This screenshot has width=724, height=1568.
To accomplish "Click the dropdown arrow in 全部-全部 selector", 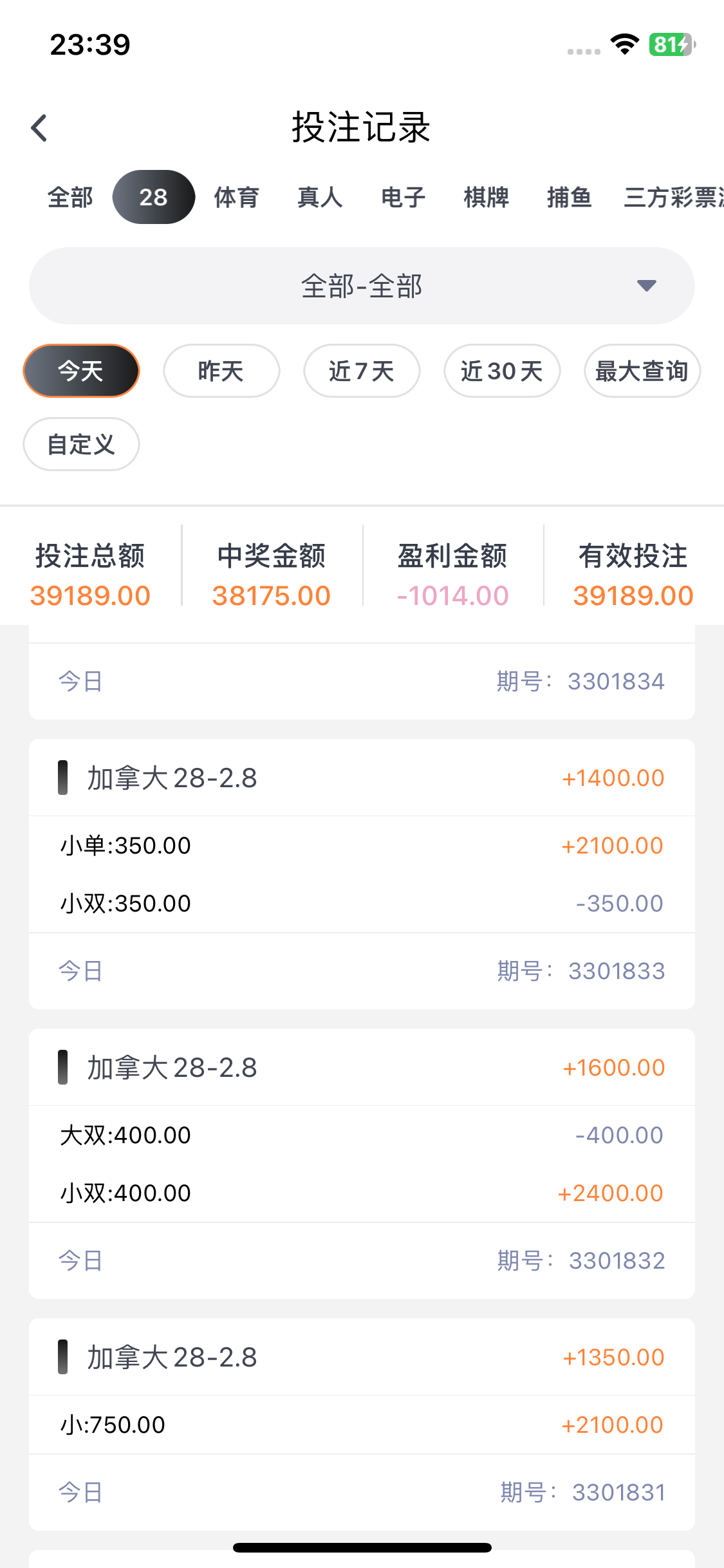I will (646, 285).
